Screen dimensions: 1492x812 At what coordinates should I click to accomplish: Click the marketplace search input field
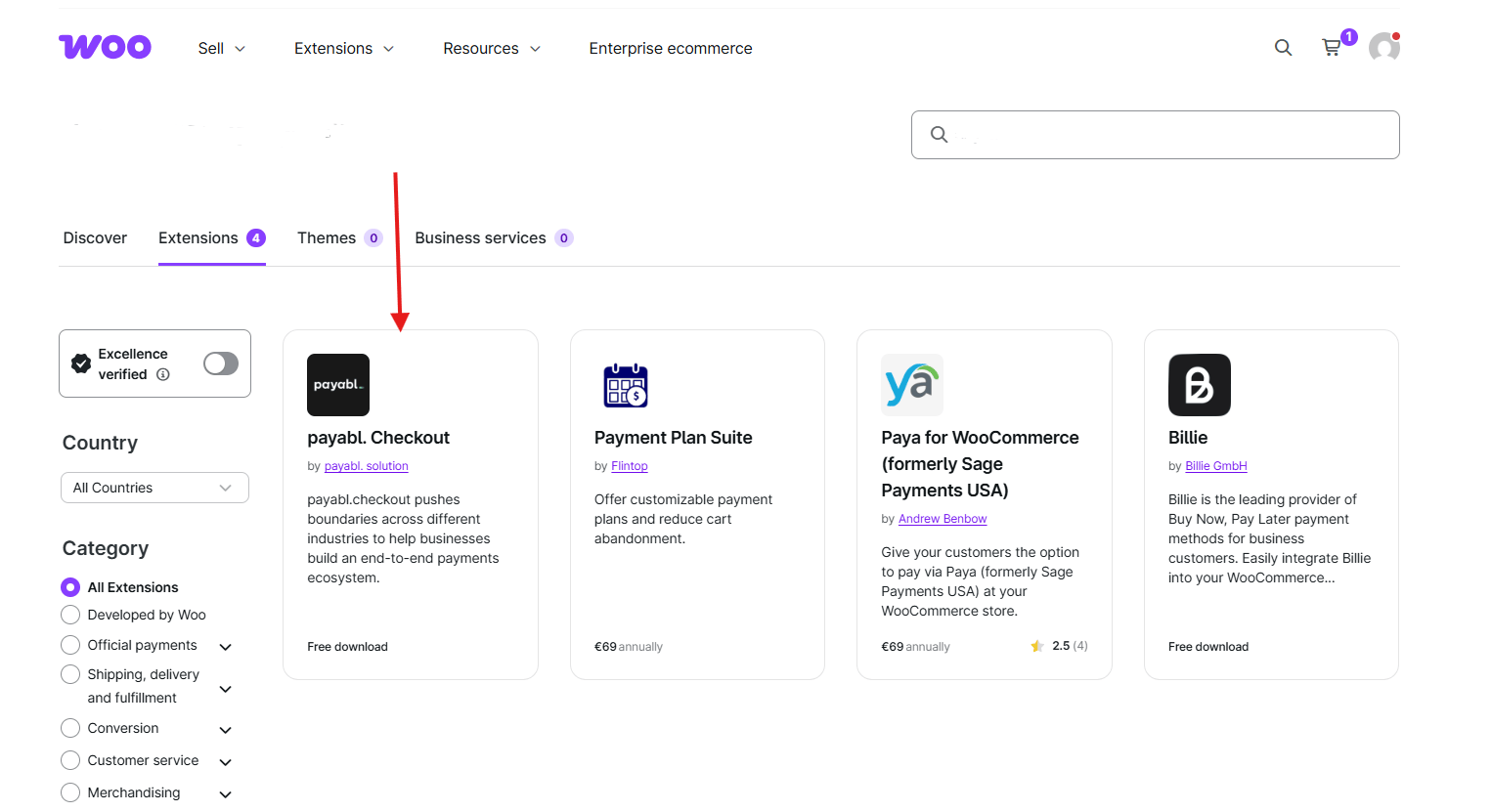click(1156, 135)
